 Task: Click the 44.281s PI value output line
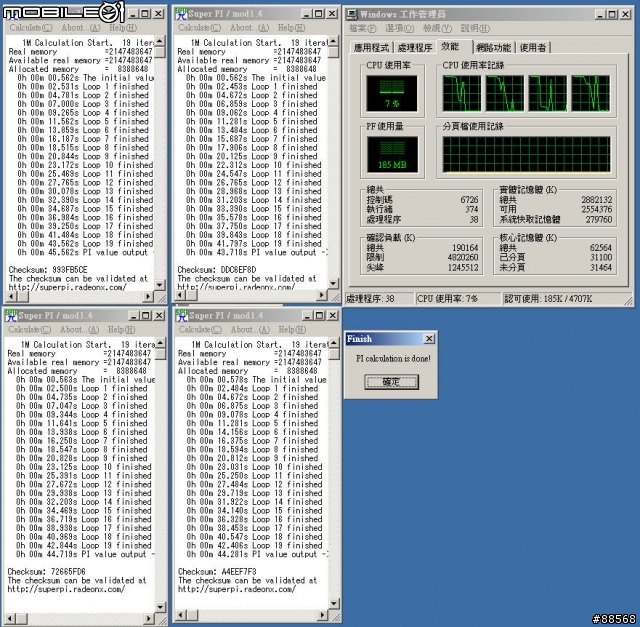(x=257, y=554)
